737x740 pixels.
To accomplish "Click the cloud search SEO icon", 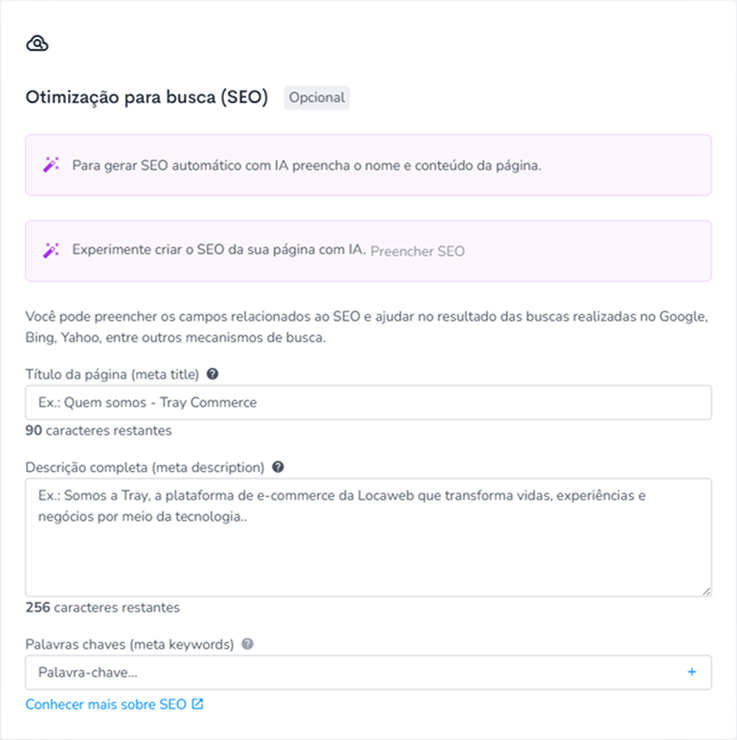I will [x=37, y=43].
